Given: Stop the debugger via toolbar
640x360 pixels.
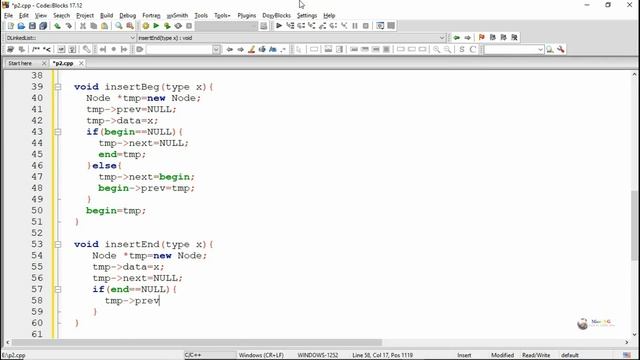Looking at the screenshot, I should coord(366,26).
